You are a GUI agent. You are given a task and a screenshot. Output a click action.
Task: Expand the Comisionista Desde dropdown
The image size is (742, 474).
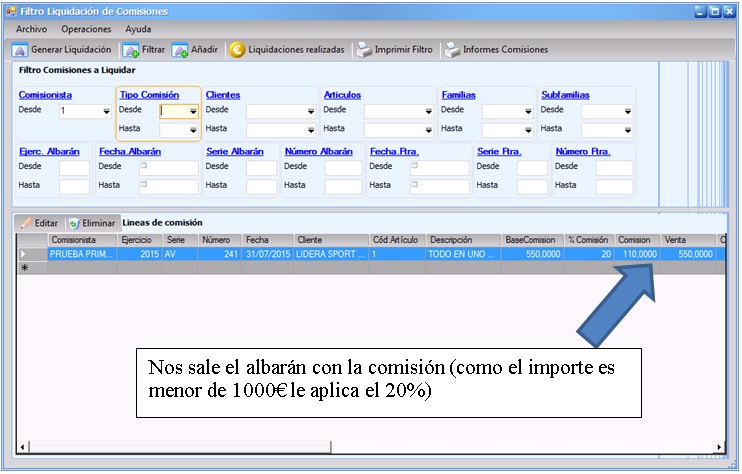coord(105,112)
